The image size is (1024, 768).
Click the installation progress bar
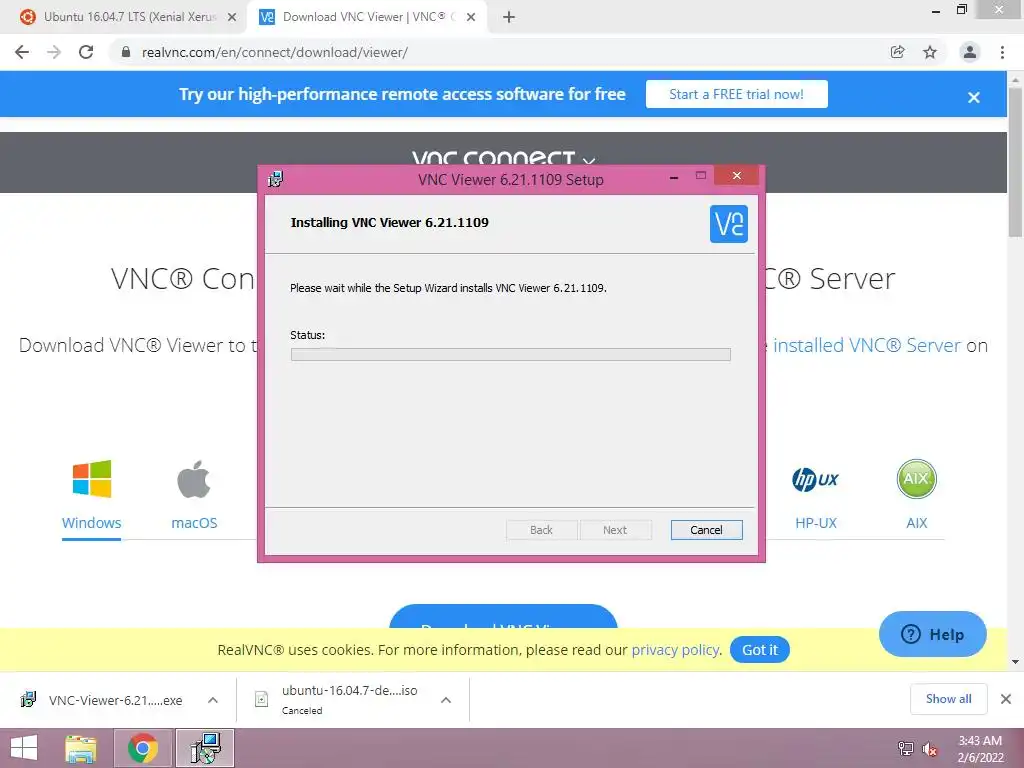click(x=511, y=355)
